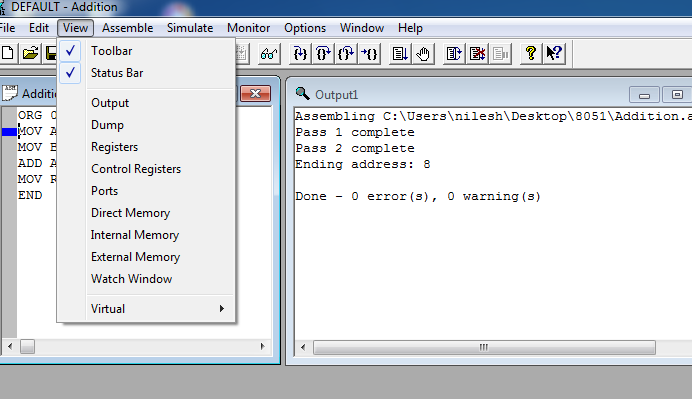Click Addition window scroll-left arrow
696x403 pixels.
10,346
